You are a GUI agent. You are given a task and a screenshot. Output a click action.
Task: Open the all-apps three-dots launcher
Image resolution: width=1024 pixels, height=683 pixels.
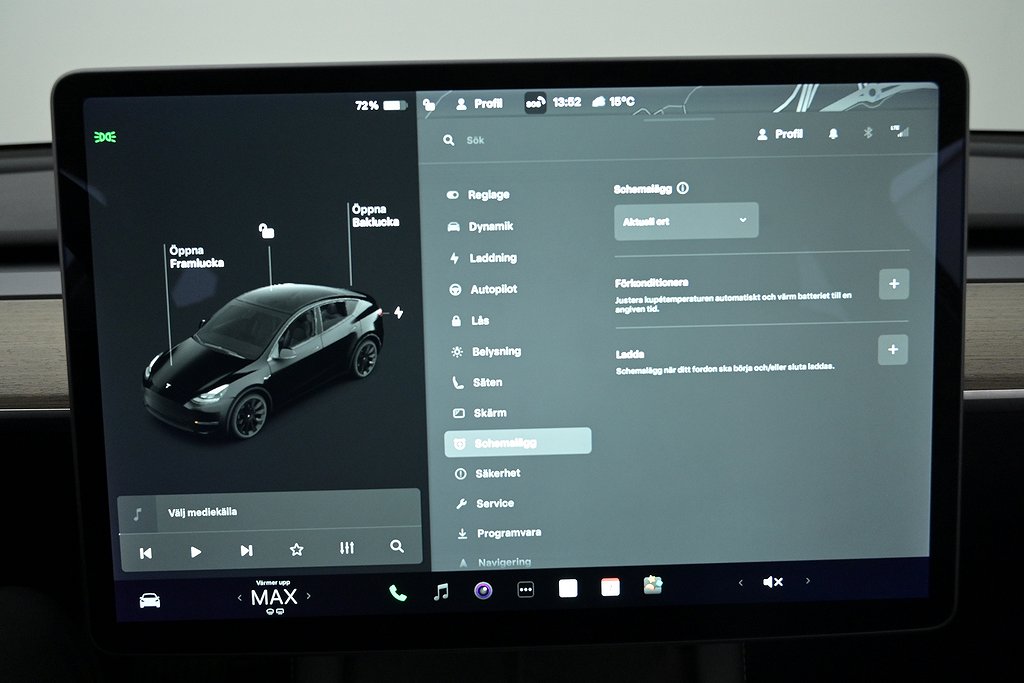pyautogui.click(x=526, y=590)
